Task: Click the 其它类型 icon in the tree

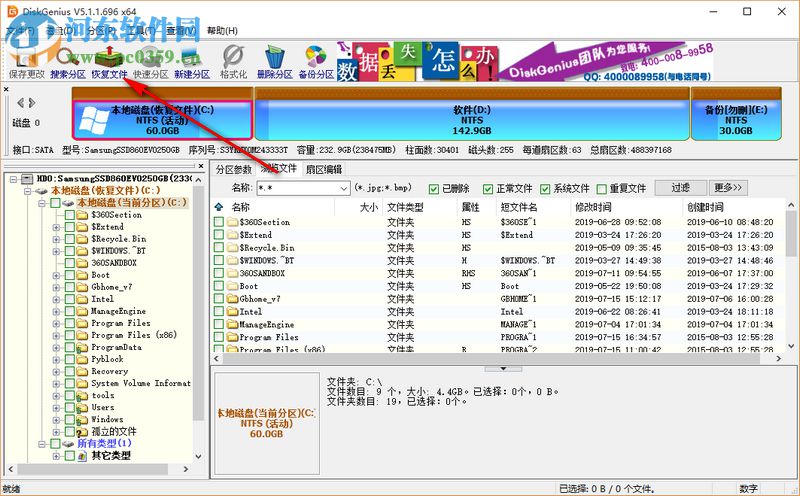Action: [82, 456]
